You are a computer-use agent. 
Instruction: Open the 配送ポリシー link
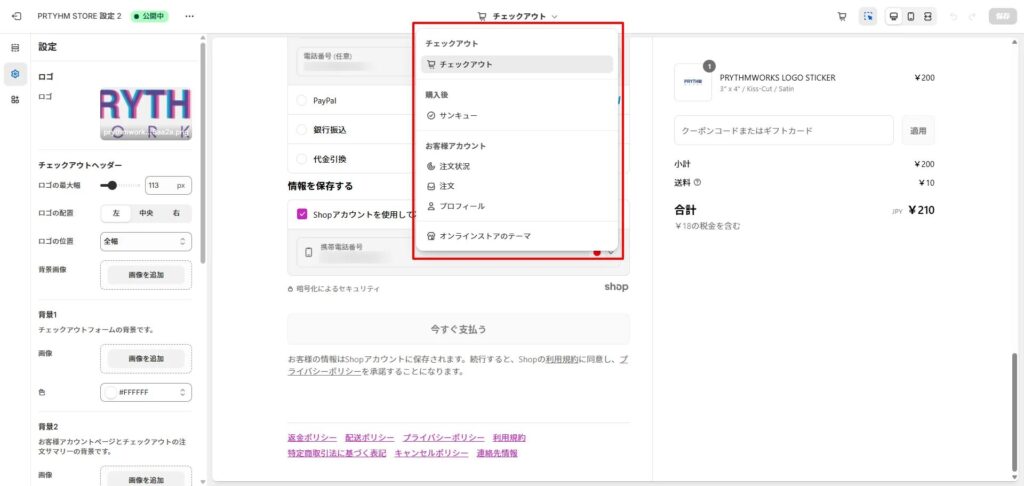point(370,438)
